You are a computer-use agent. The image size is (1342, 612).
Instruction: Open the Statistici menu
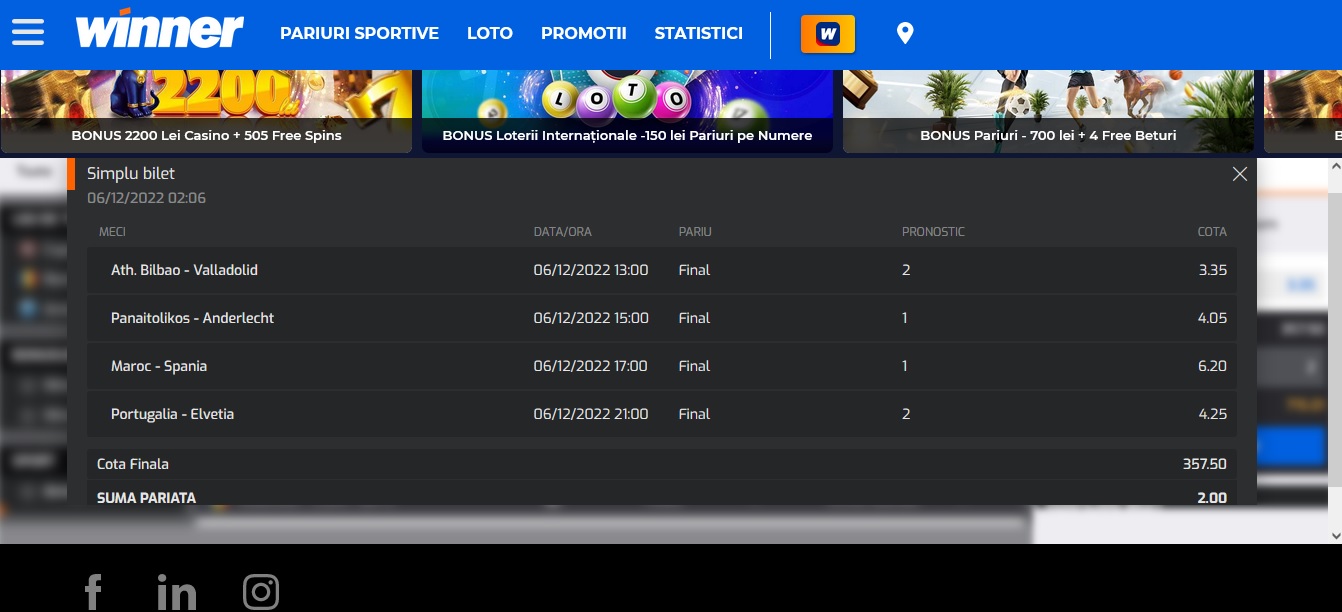tap(699, 34)
